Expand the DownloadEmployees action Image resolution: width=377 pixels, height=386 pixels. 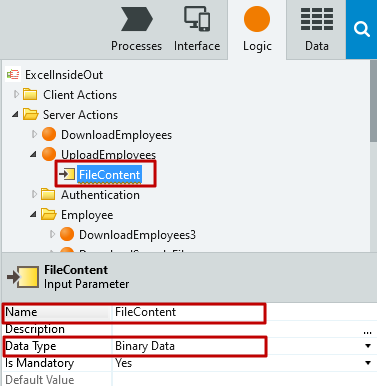pyautogui.click(x=34, y=135)
